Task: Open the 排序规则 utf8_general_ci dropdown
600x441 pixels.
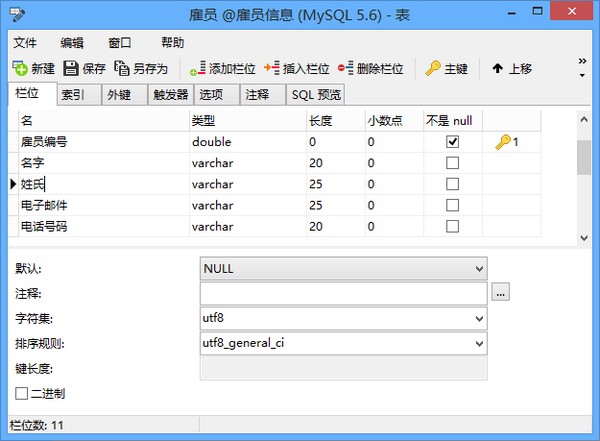Action: pyautogui.click(x=480, y=343)
